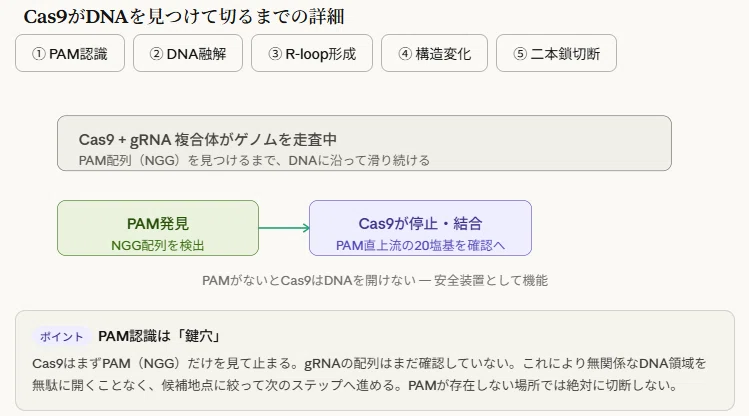Click the purple Cas9が停止・結合 box
The image size is (749, 416).
pyautogui.click(x=420, y=228)
